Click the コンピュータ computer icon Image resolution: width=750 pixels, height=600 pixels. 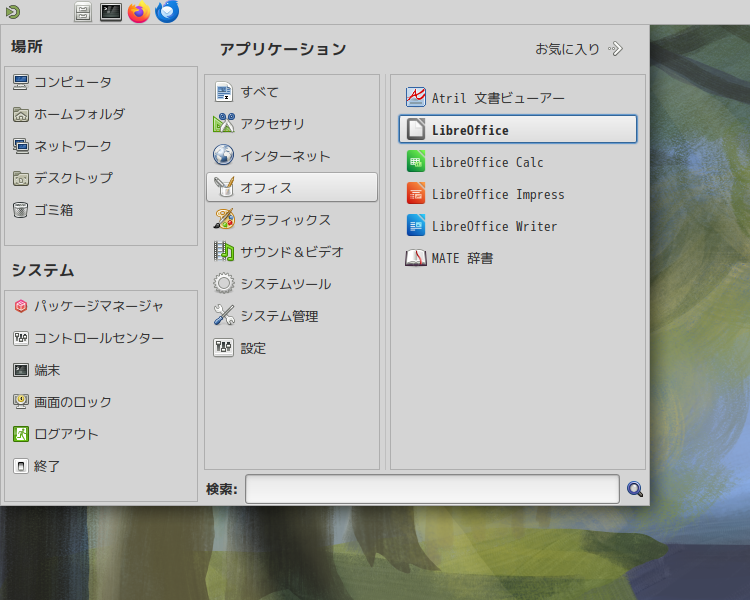(x=21, y=82)
